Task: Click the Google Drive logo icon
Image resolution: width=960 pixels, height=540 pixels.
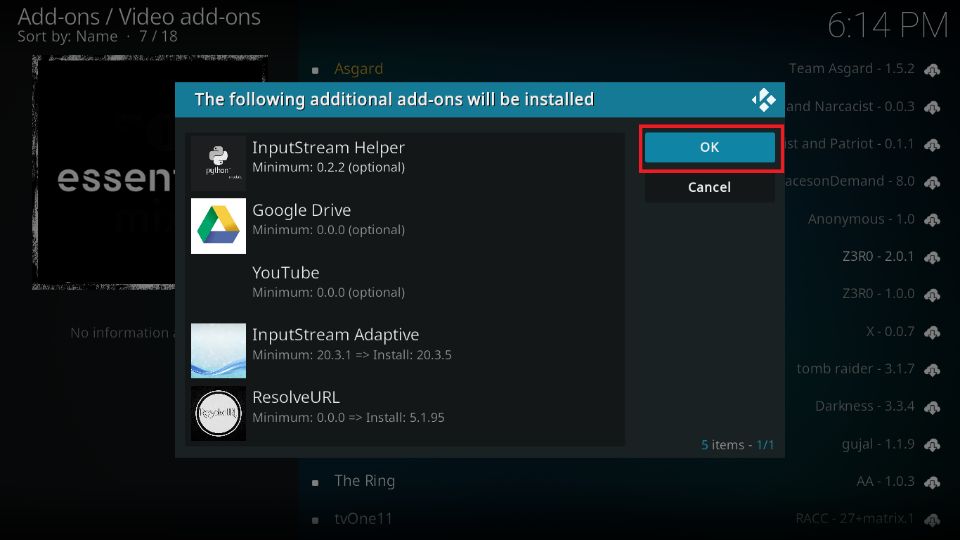Action: [x=218, y=225]
